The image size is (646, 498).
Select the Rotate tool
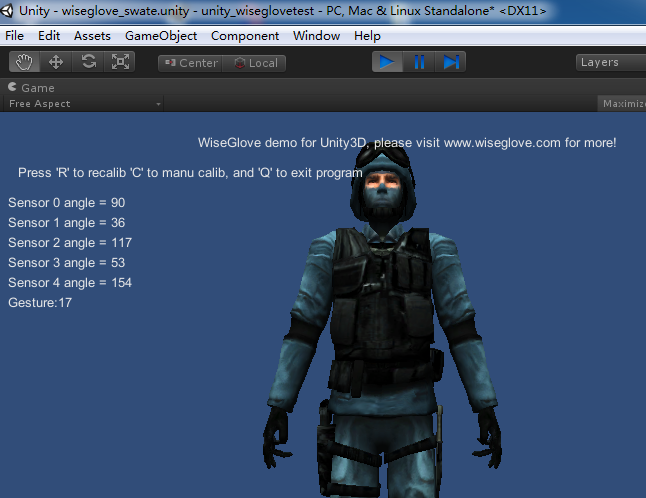point(89,62)
